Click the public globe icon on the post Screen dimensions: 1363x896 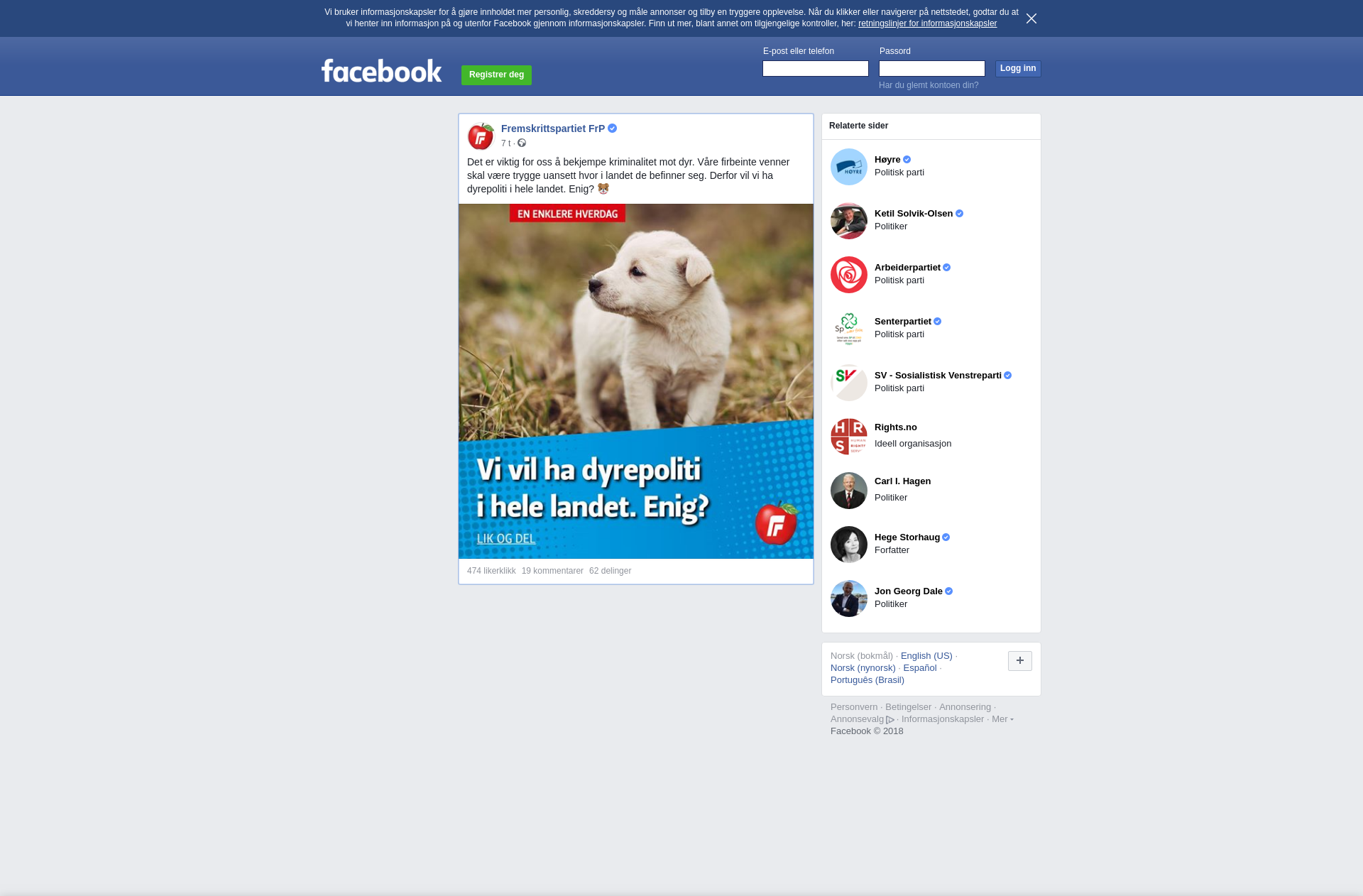click(522, 143)
